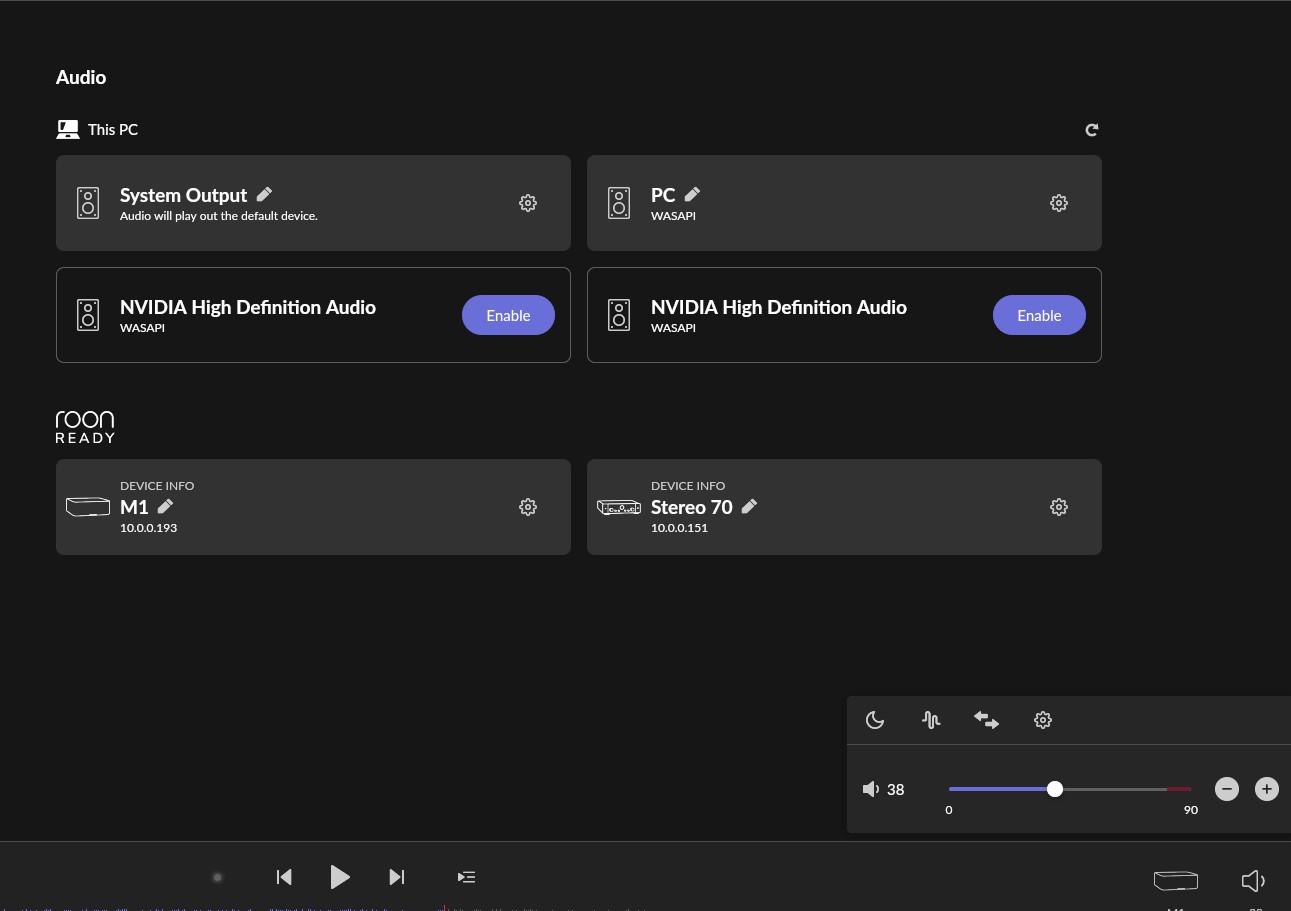
Task: Open the play queue icon
Action: pyautogui.click(x=466, y=877)
